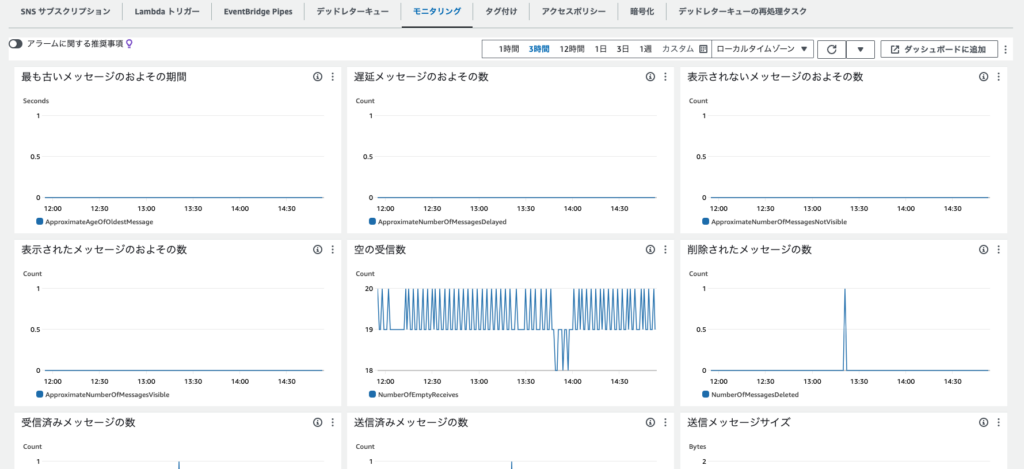
Task: Click ApproximateNumberOfMessagesDelayed legend label
Action: pos(443,222)
